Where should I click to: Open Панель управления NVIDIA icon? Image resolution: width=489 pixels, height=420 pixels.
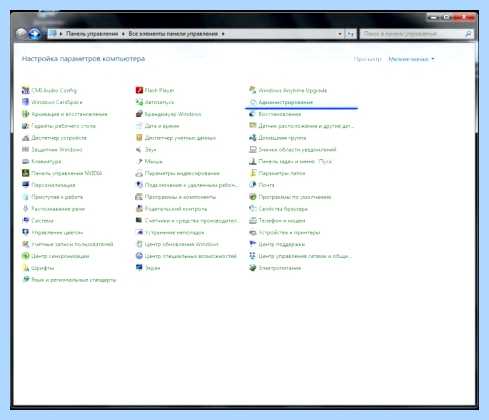(x=26, y=173)
